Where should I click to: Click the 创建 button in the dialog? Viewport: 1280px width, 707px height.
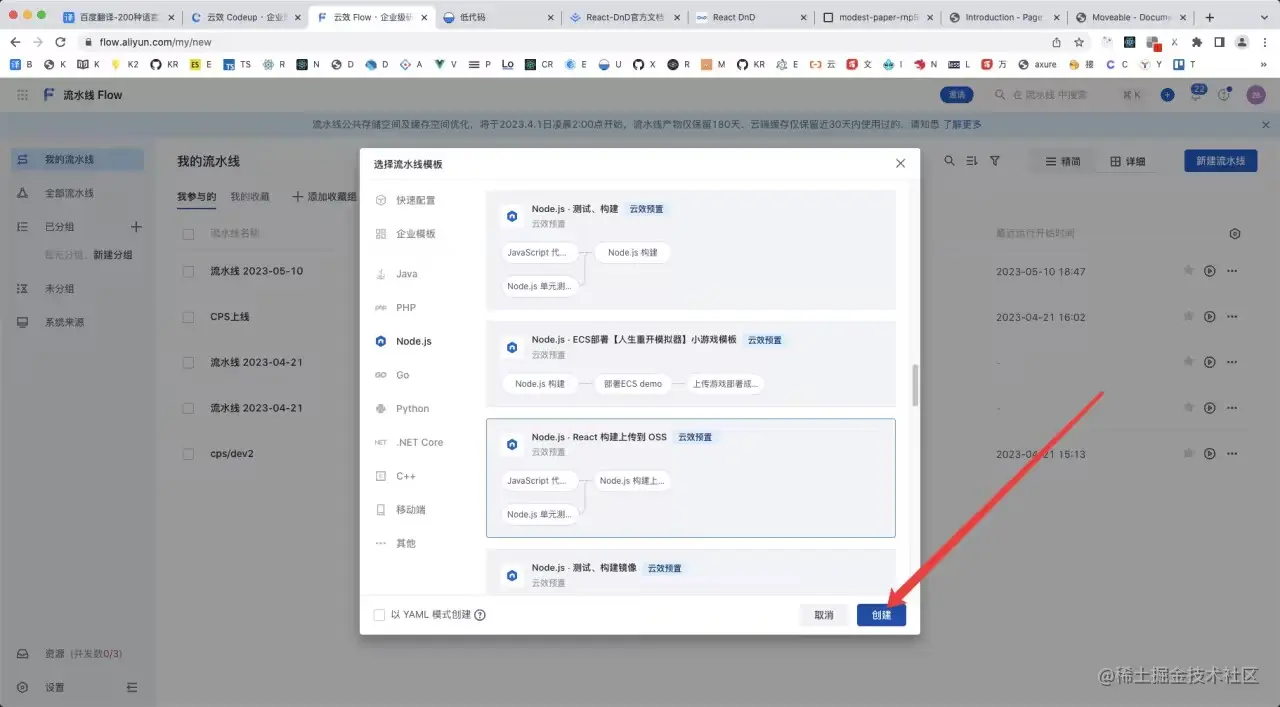[x=881, y=615]
